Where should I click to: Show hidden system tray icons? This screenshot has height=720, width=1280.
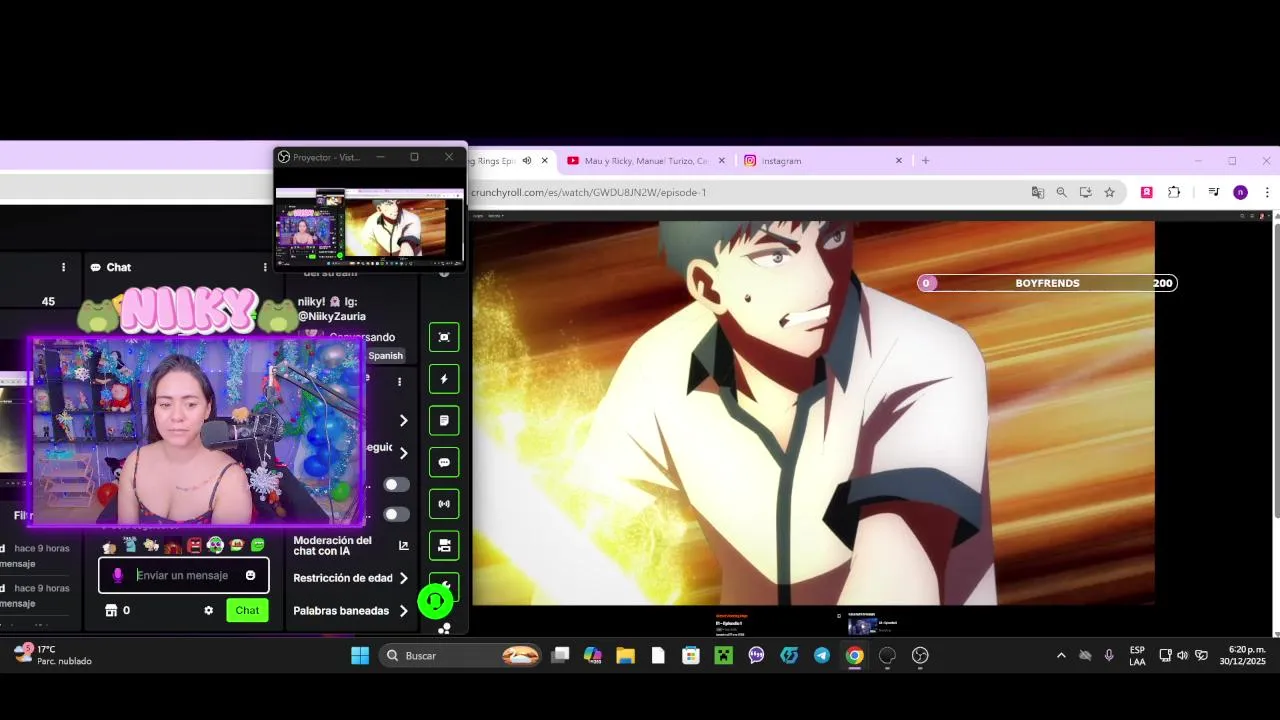[x=1060, y=655]
